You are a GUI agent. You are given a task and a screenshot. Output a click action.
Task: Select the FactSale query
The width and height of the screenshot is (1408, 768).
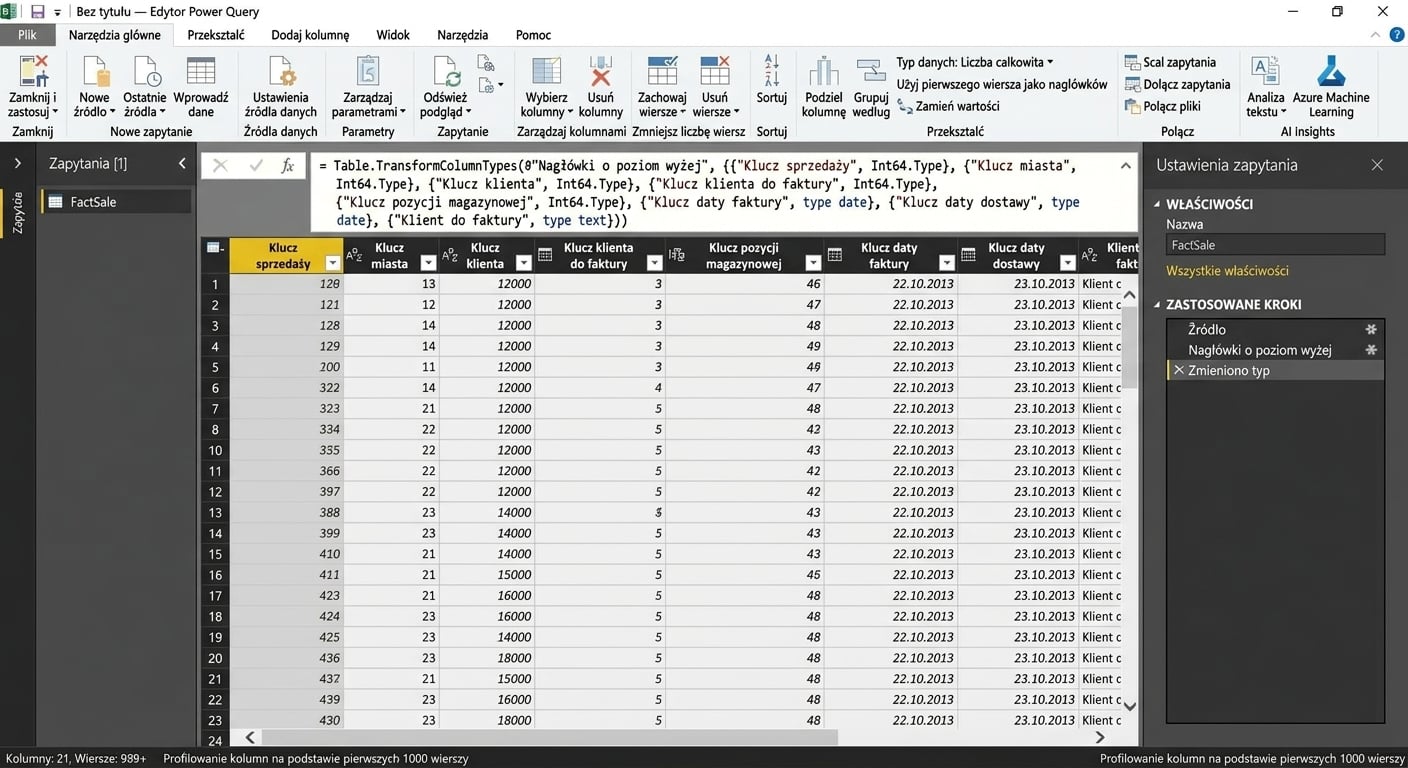(116, 202)
